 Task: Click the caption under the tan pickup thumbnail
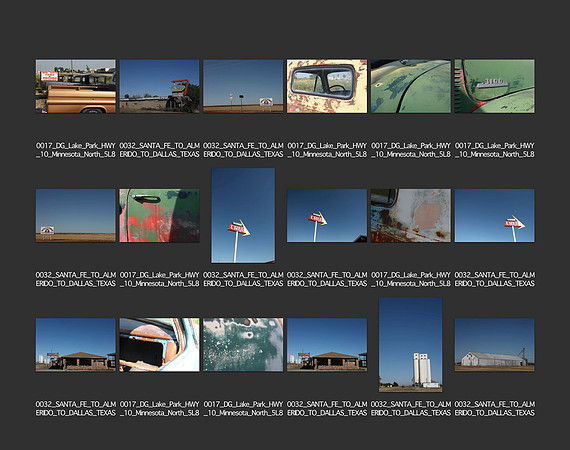76,150
